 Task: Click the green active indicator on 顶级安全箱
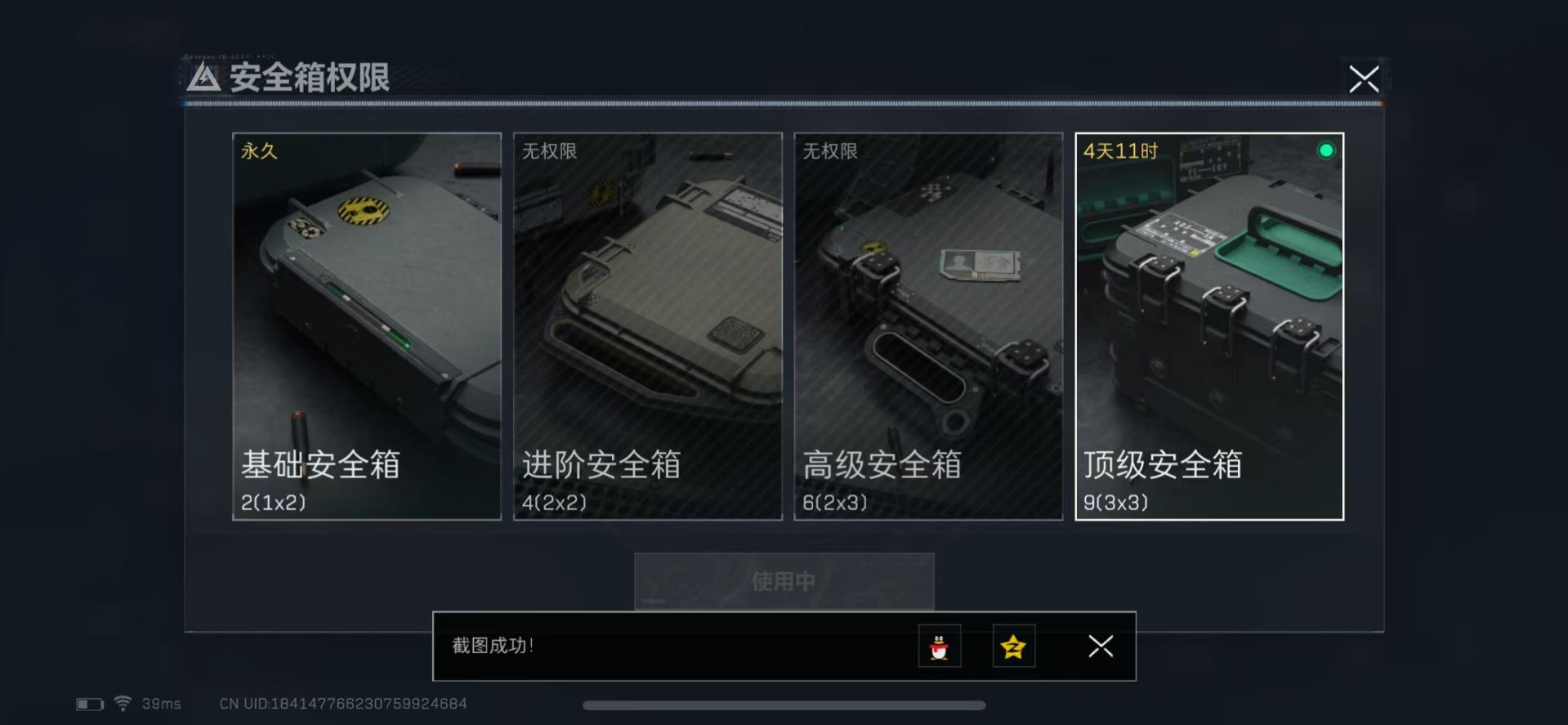1326,150
